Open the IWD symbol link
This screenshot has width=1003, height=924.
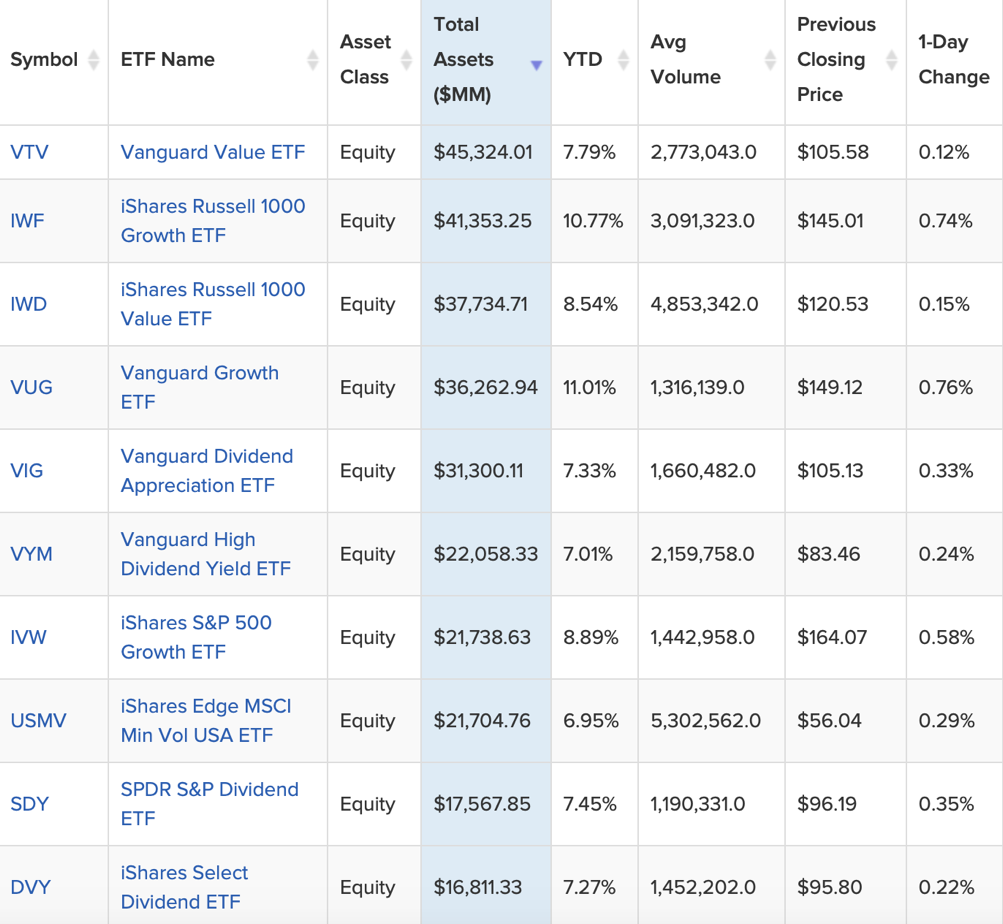click(29, 304)
